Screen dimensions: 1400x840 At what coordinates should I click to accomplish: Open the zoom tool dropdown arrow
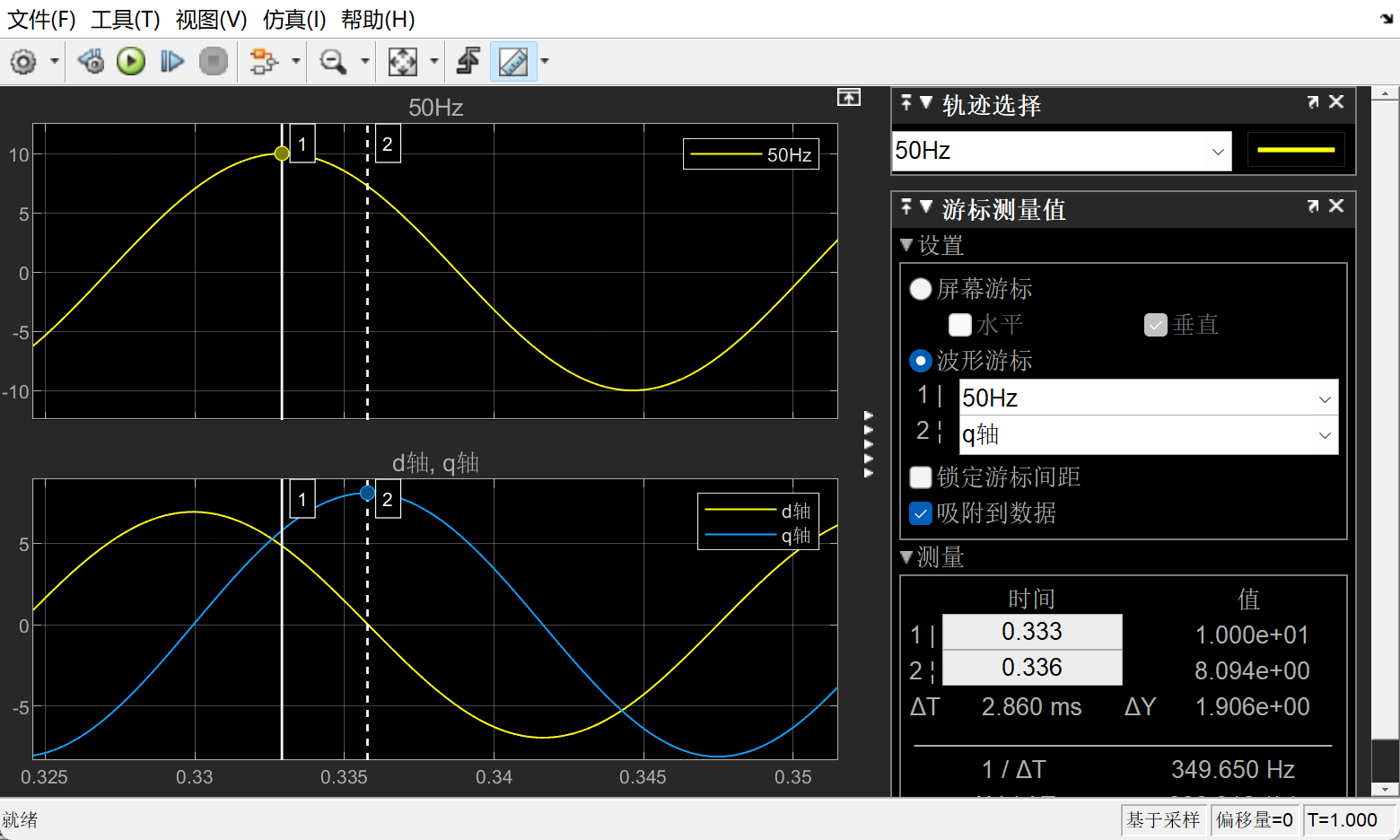[364, 62]
